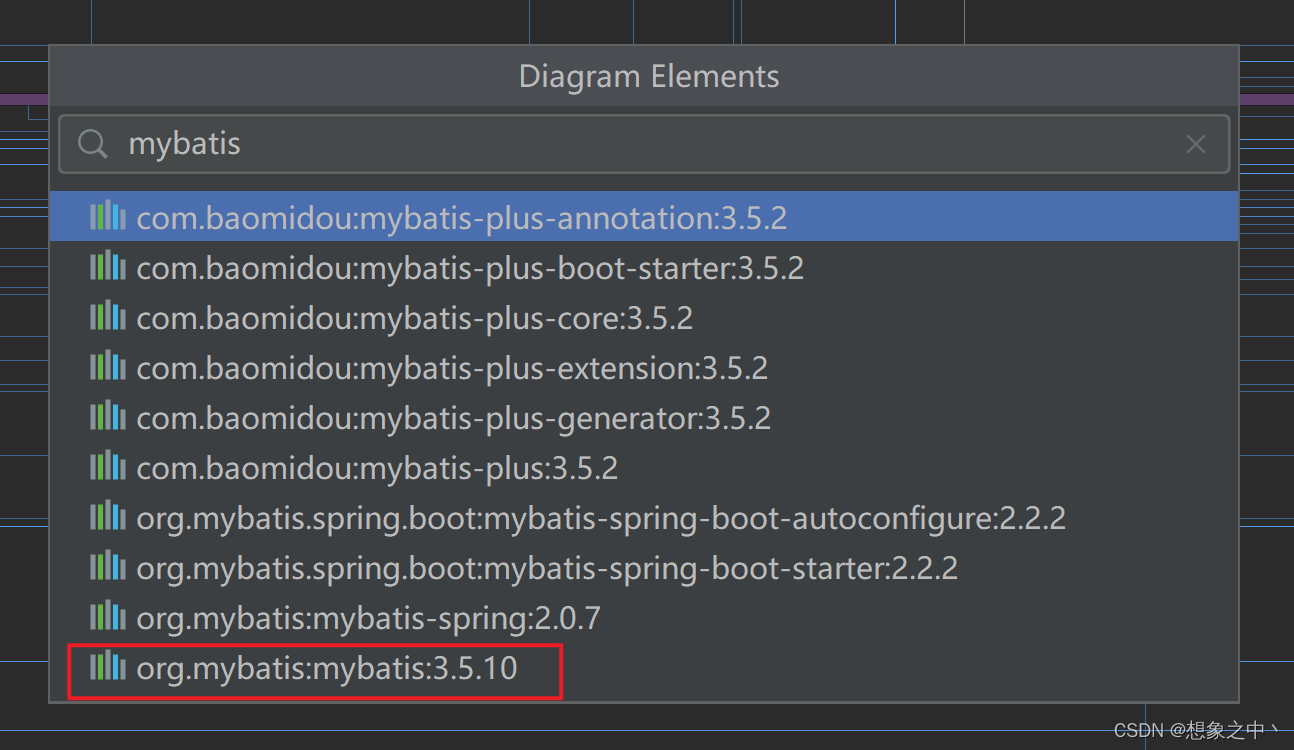Image resolution: width=1294 pixels, height=750 pixels.
Task: Click library icon of mybatis-plus-annotation:3.5.2
Action: click(x=107, y=216)
